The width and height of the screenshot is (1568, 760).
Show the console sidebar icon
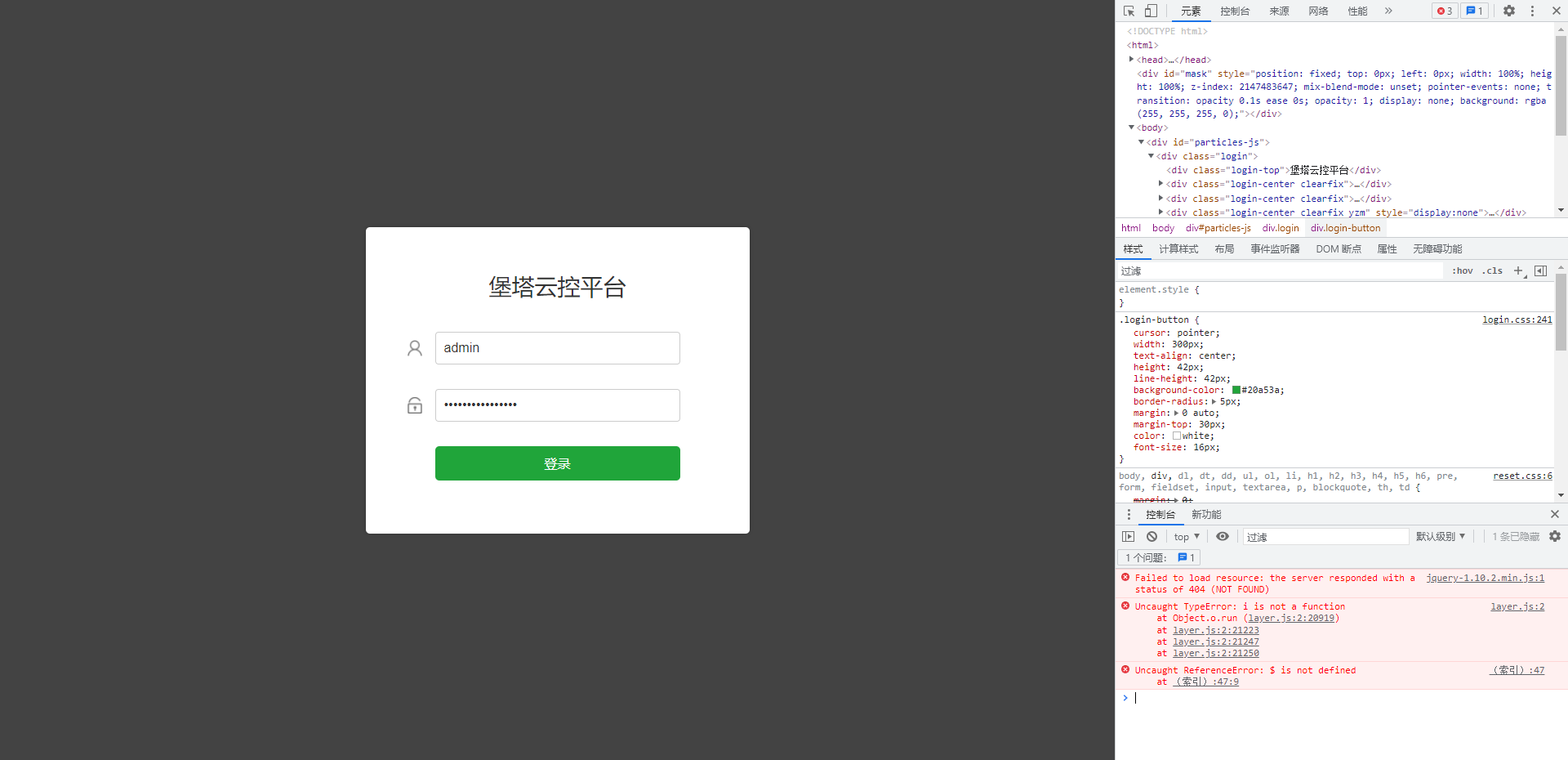click(x=1128, y=536)
